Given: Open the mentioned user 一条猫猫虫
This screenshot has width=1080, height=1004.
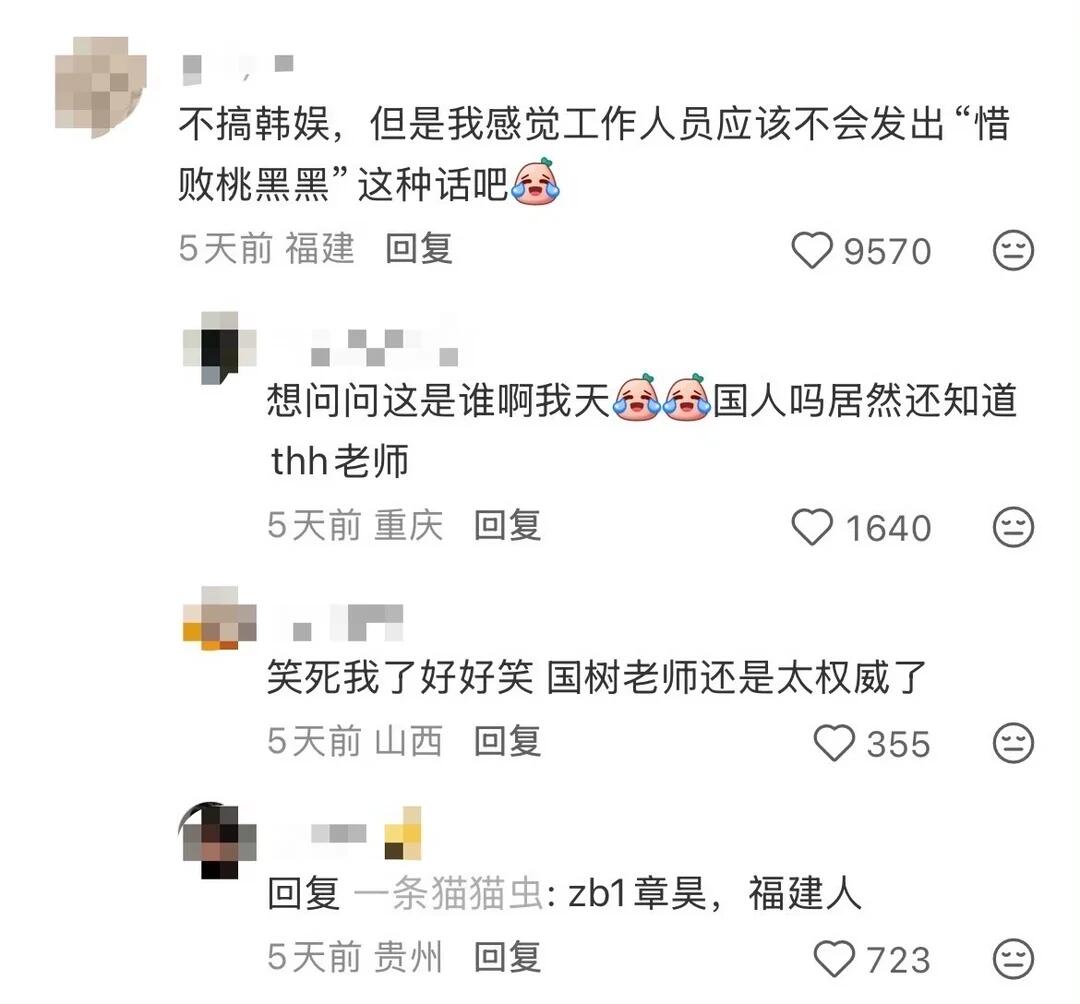Looking at the screenshot, I should pyautogui.click(x=449, y=894).
